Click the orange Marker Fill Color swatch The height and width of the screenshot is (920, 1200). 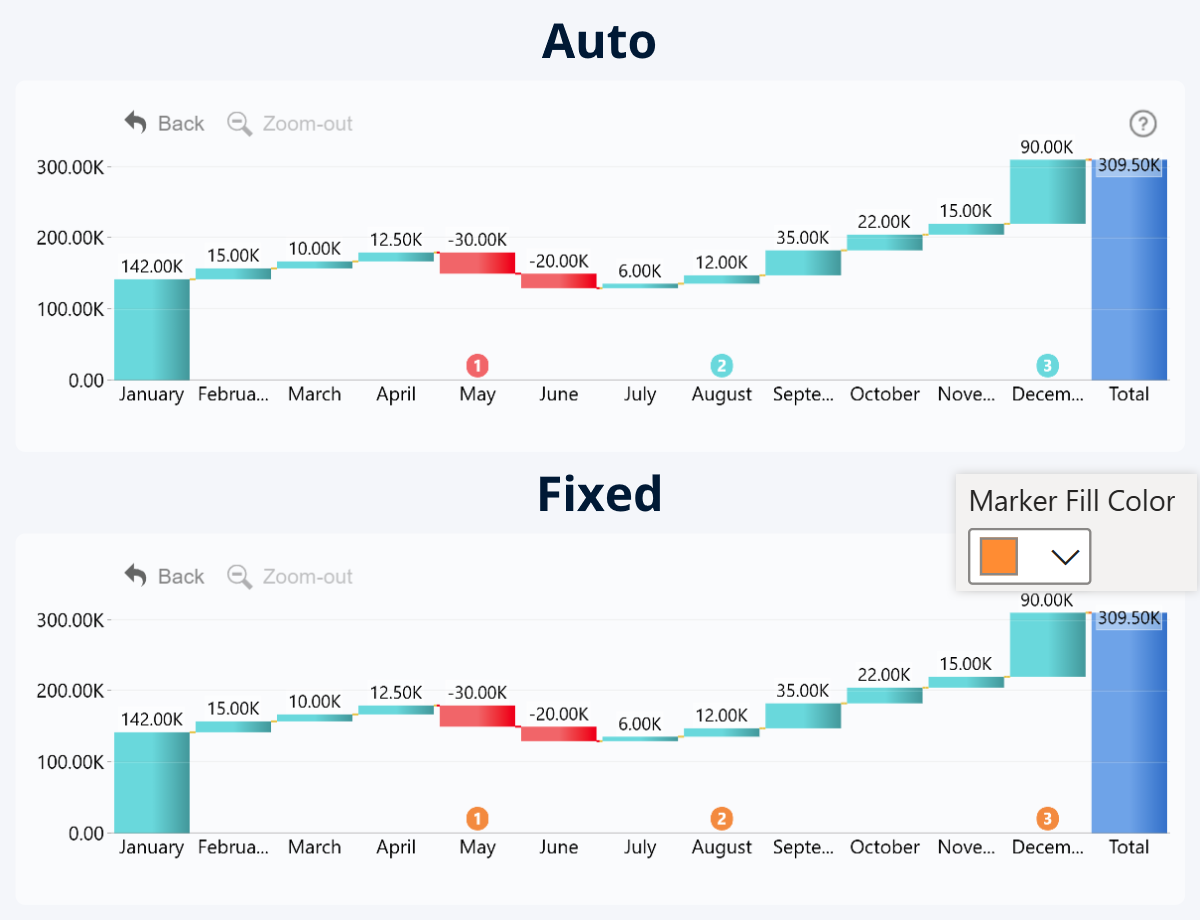998,557
